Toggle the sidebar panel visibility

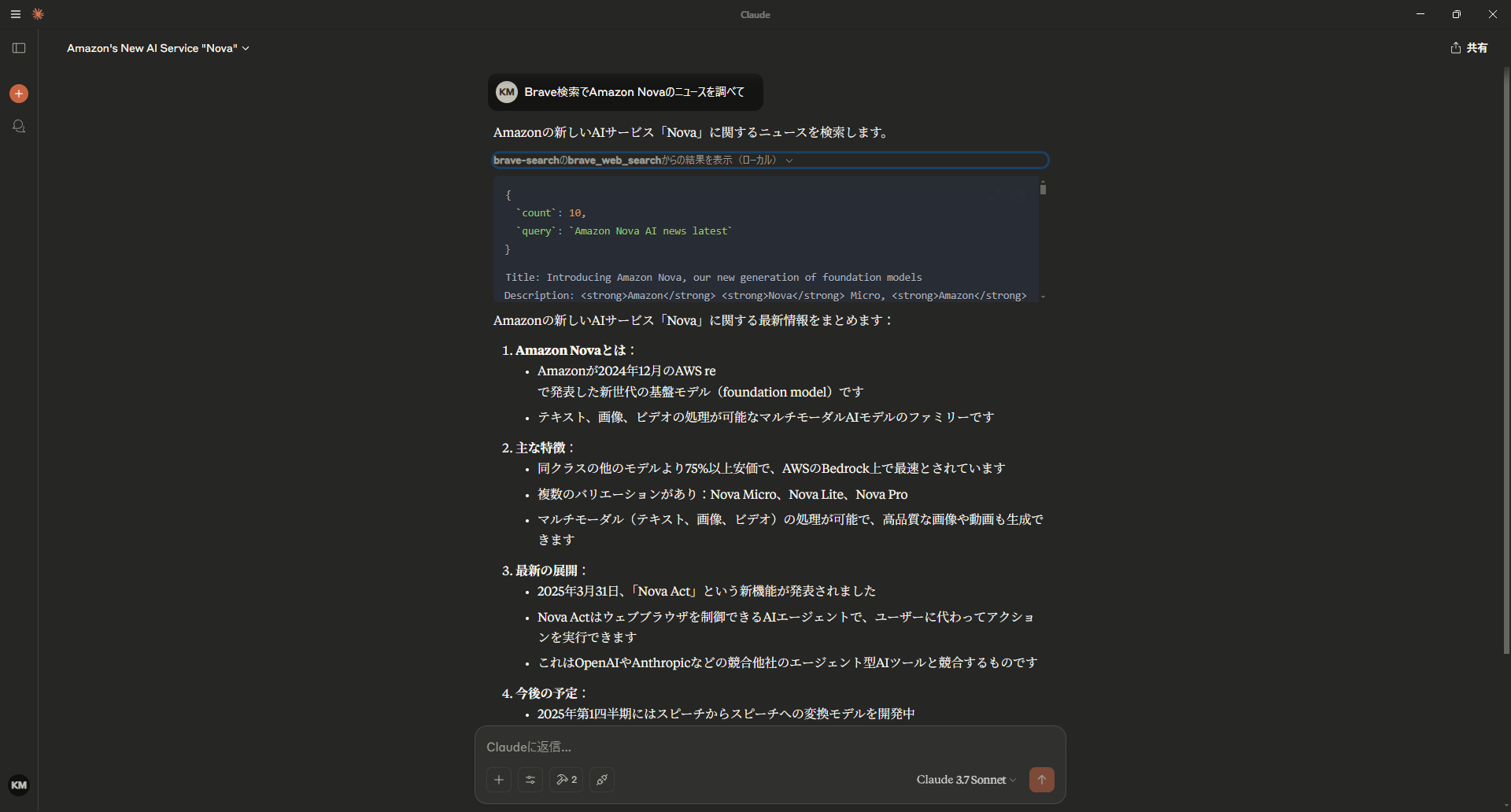[19, 48]
